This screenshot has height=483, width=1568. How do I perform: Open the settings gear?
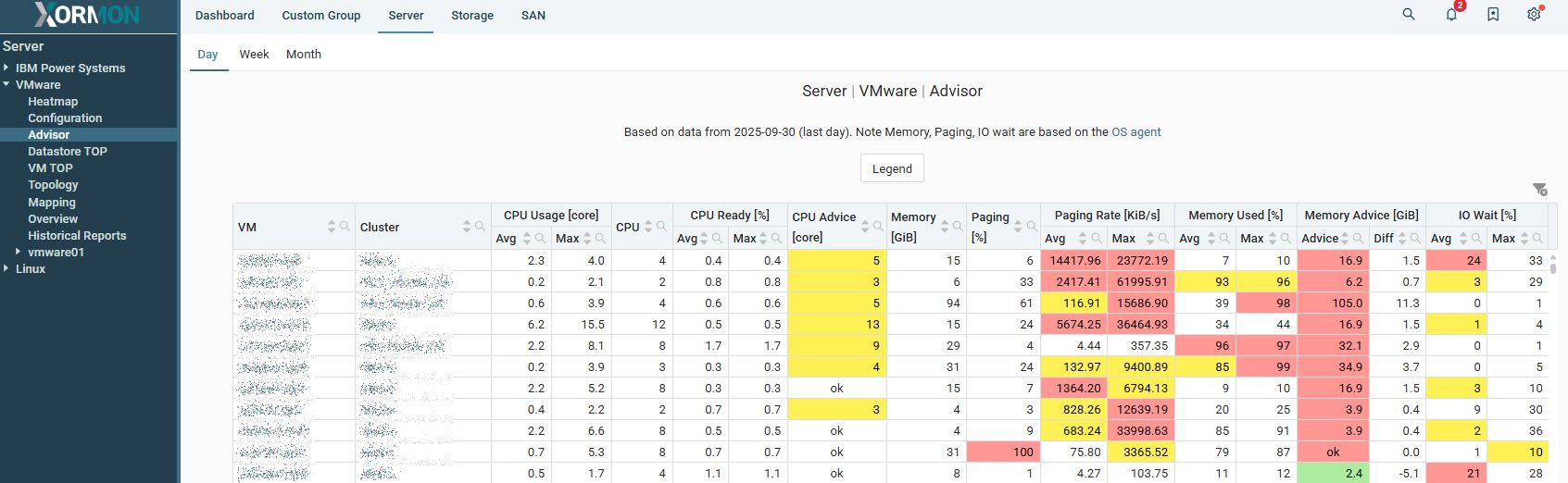click(1534, 15)
